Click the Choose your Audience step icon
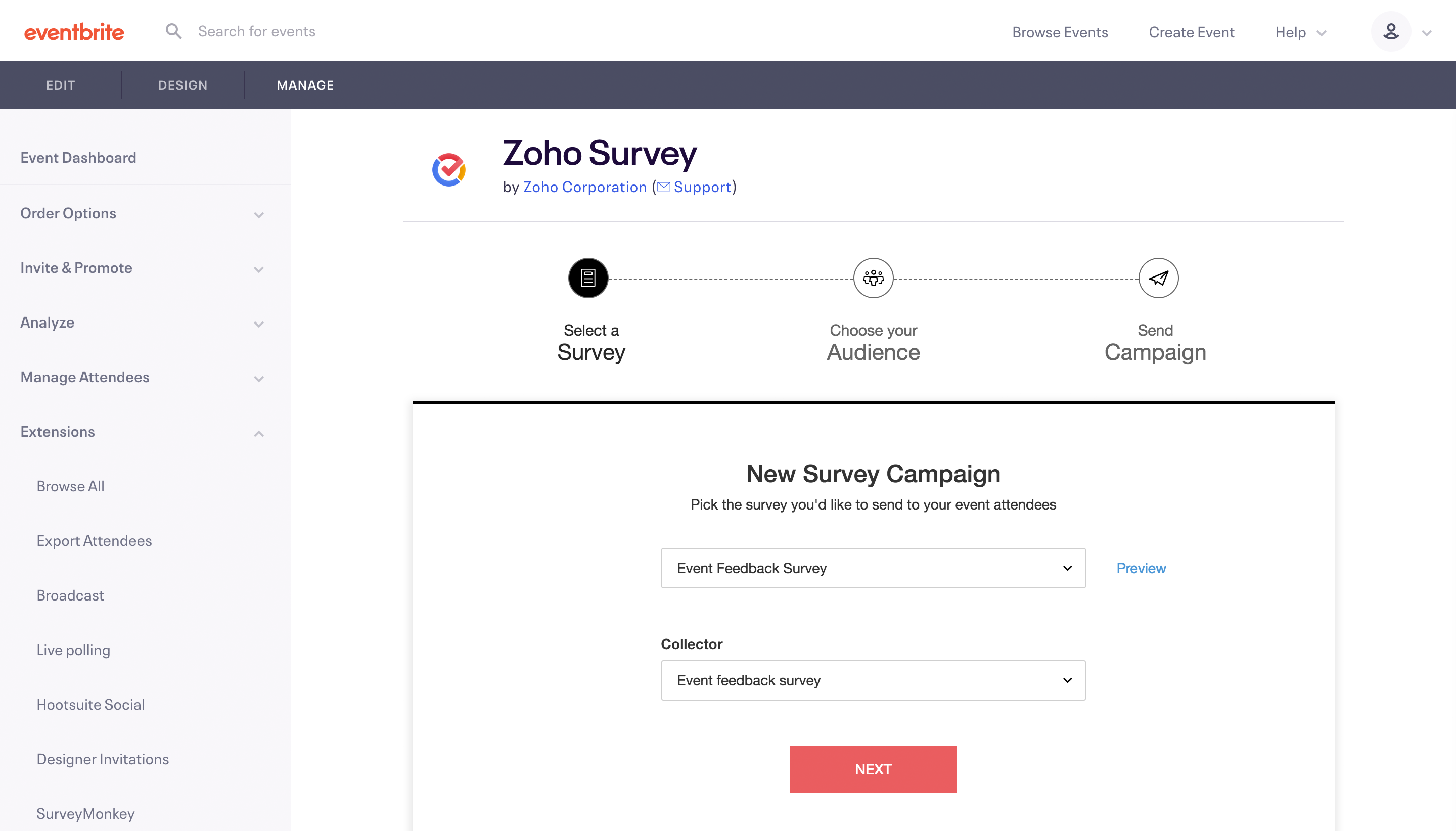This screenshot has height=831, width=1456. 873,278
